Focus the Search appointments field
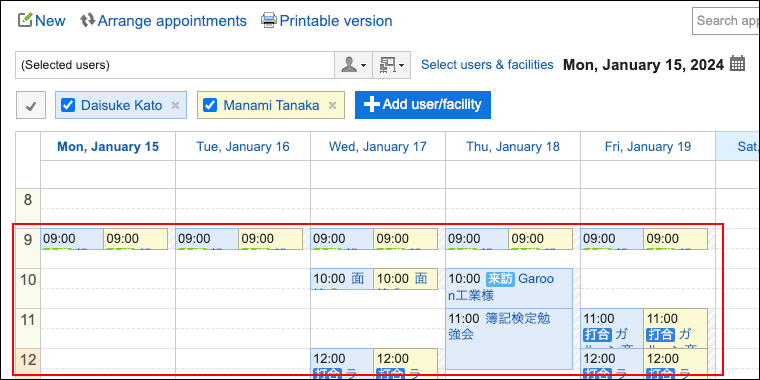Image resolution: width=760 pixels, height=380 pixels. coord(726,21)
